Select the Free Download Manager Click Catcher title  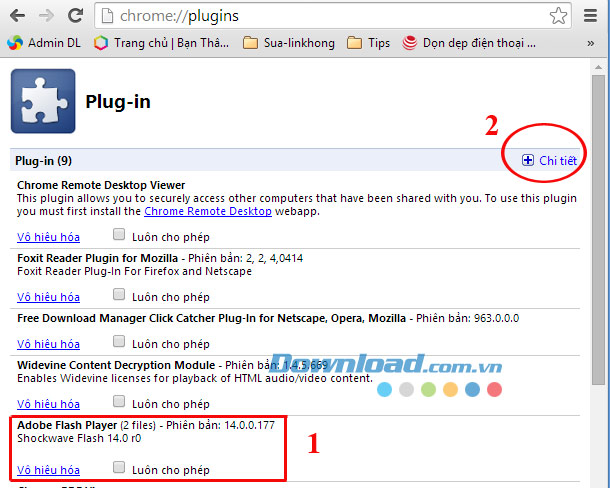pyautogui.click(x=211, y=318)
